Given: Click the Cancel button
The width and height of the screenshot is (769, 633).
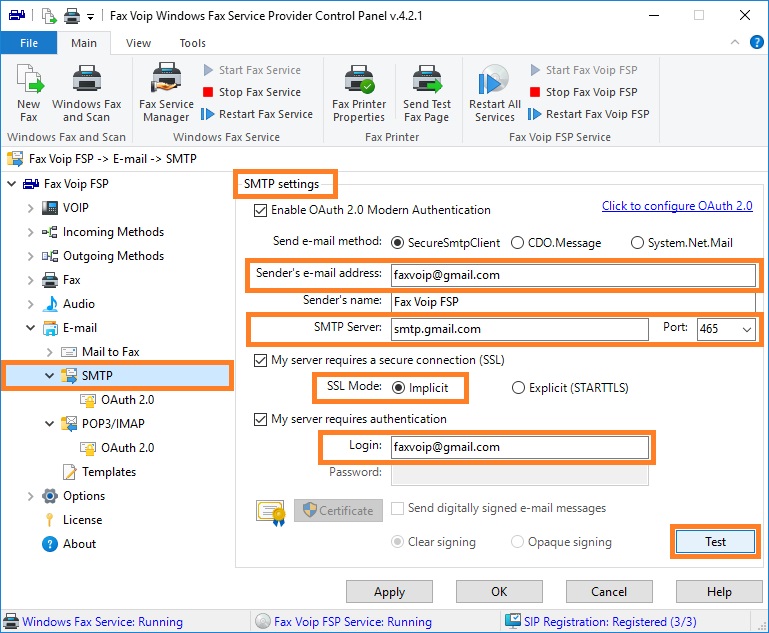Looking at the screenshot, I should point(609,592).
